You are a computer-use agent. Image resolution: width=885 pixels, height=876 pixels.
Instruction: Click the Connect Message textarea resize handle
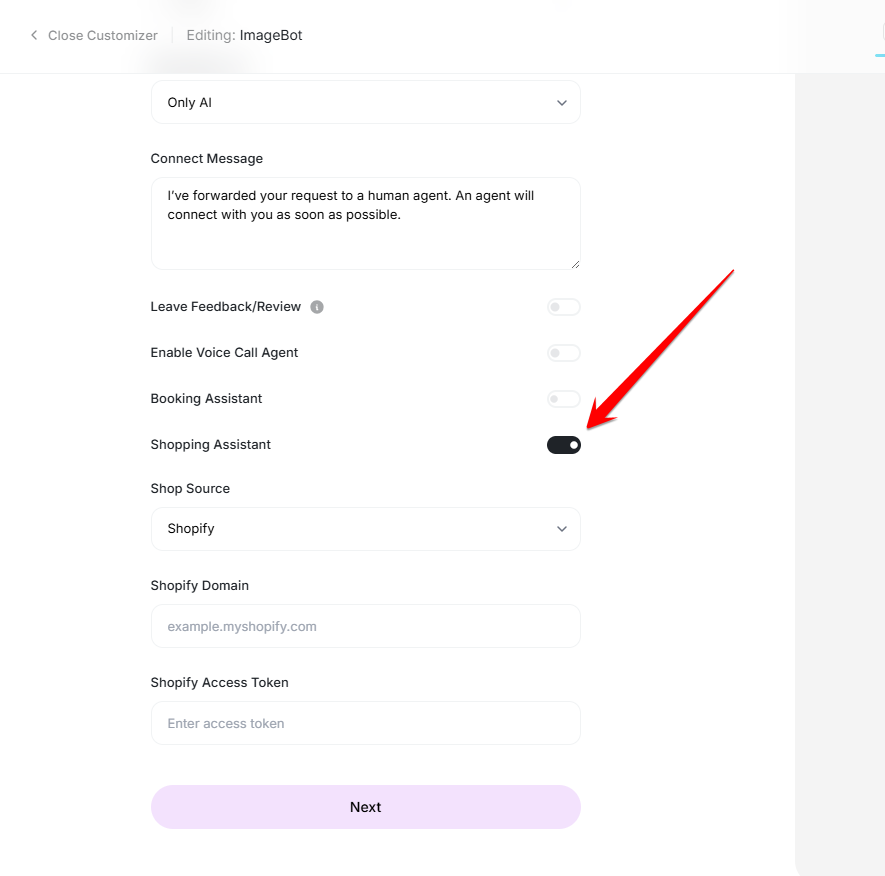[575, 264]
